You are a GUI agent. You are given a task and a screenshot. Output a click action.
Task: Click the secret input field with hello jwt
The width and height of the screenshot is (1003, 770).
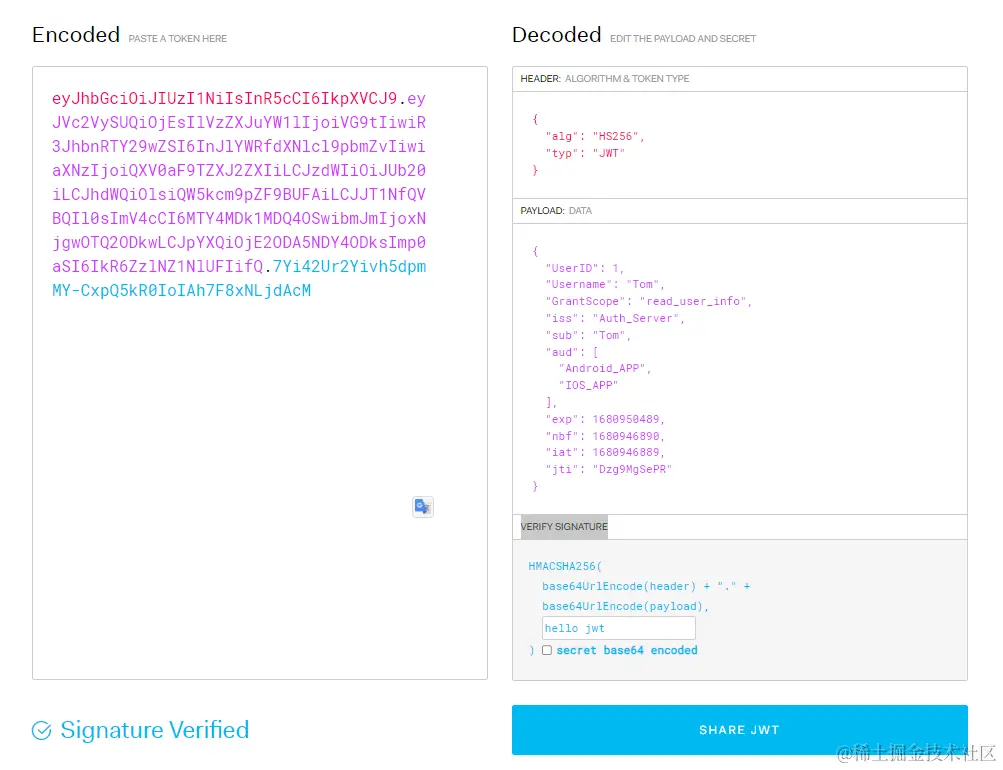click(x=619, y=628)
